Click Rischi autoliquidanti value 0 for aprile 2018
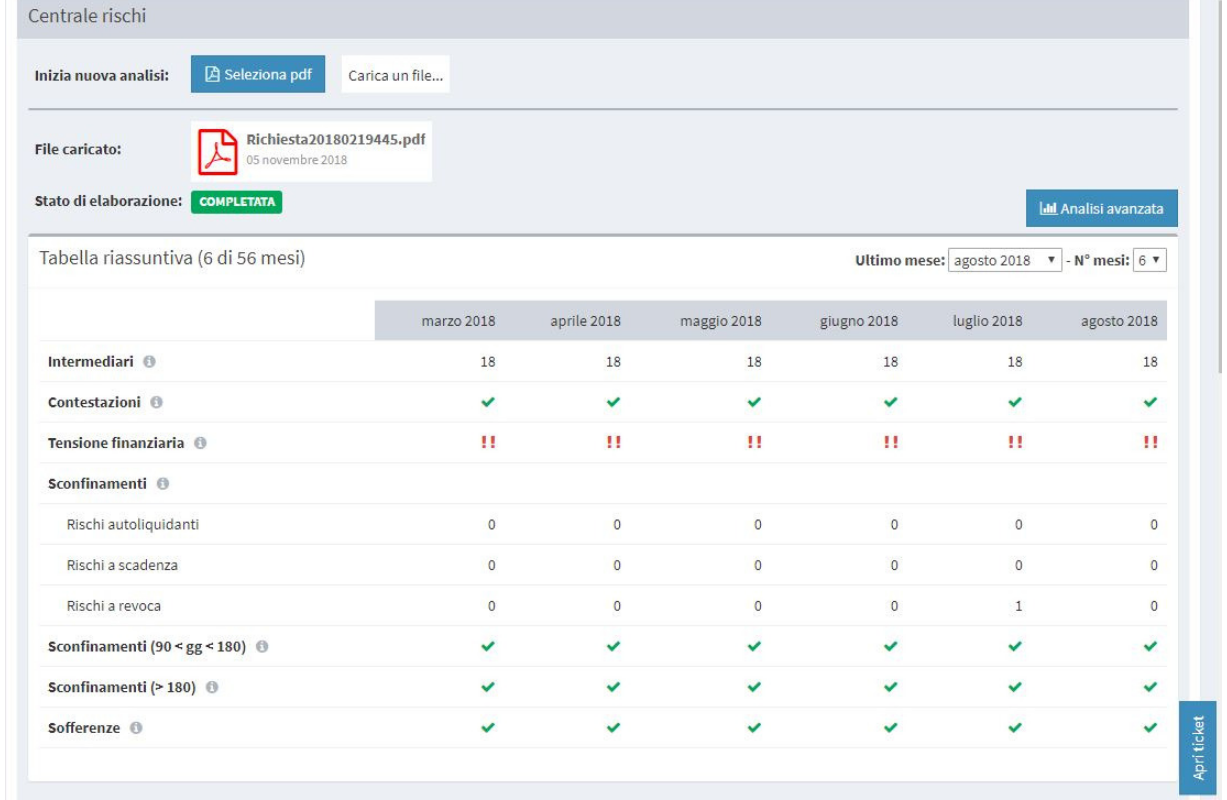This screenshot has width=1227, height=800. click(617, 524)
